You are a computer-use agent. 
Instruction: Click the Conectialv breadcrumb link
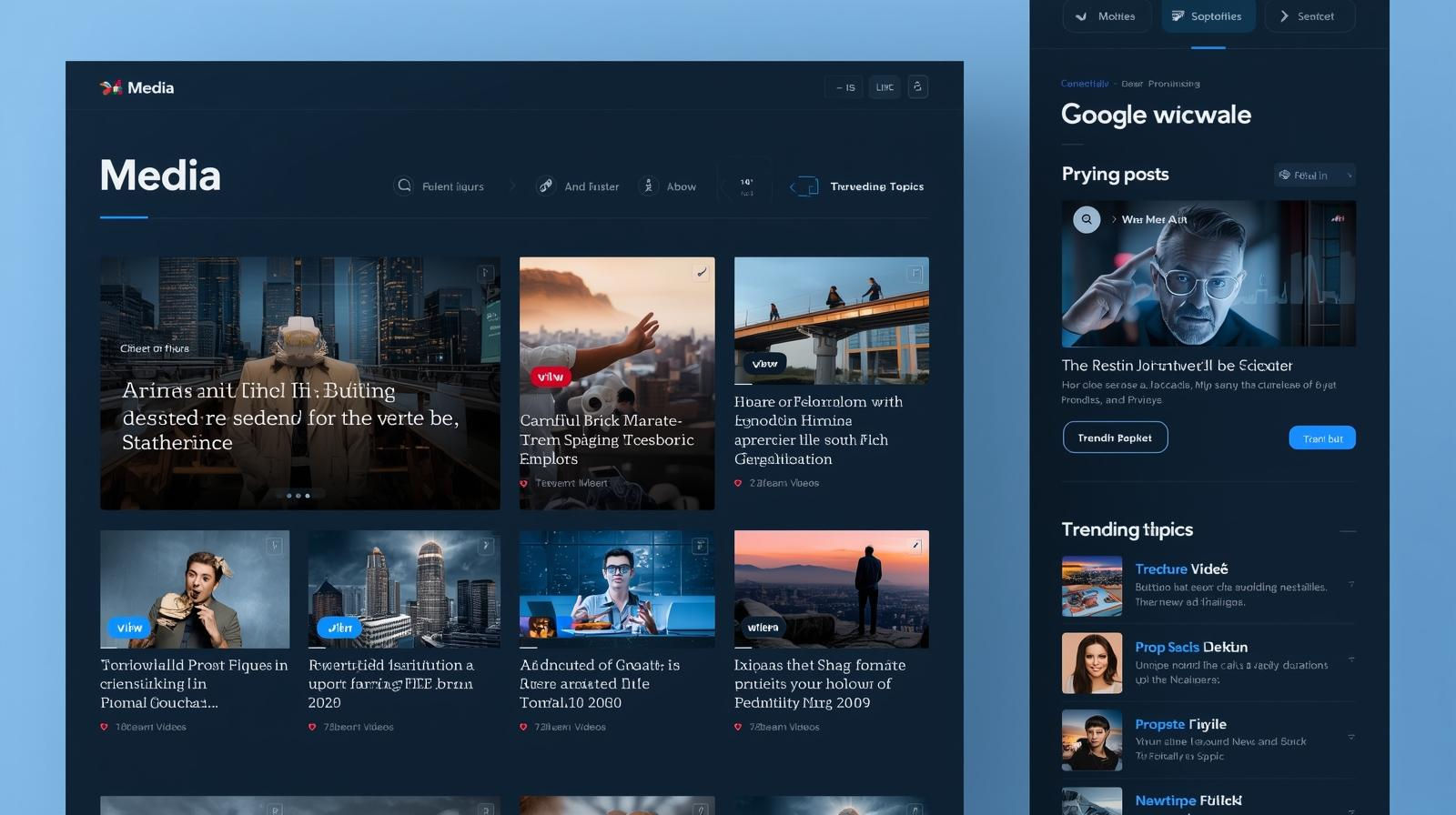[x=1085, y=84]
